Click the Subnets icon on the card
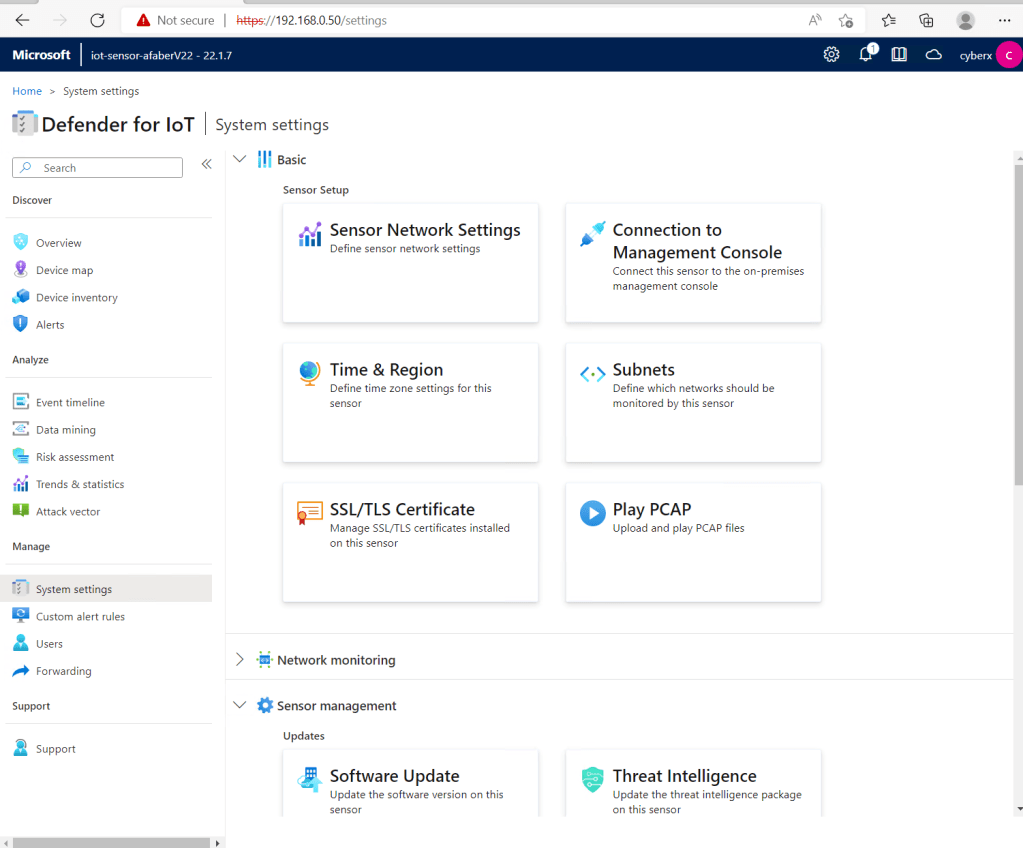The image size is (1023, 848). click(x=592, y=374)
